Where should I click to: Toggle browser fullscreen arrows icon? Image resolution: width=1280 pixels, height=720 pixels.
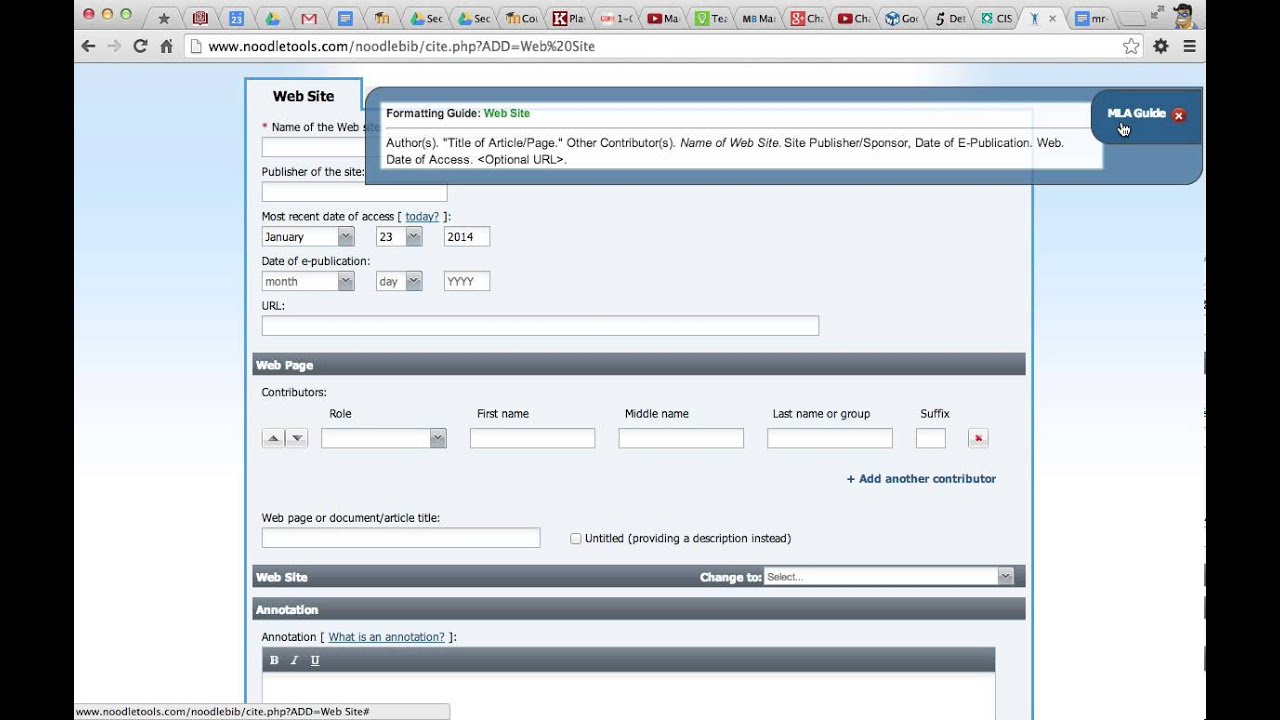point(1157,13)
